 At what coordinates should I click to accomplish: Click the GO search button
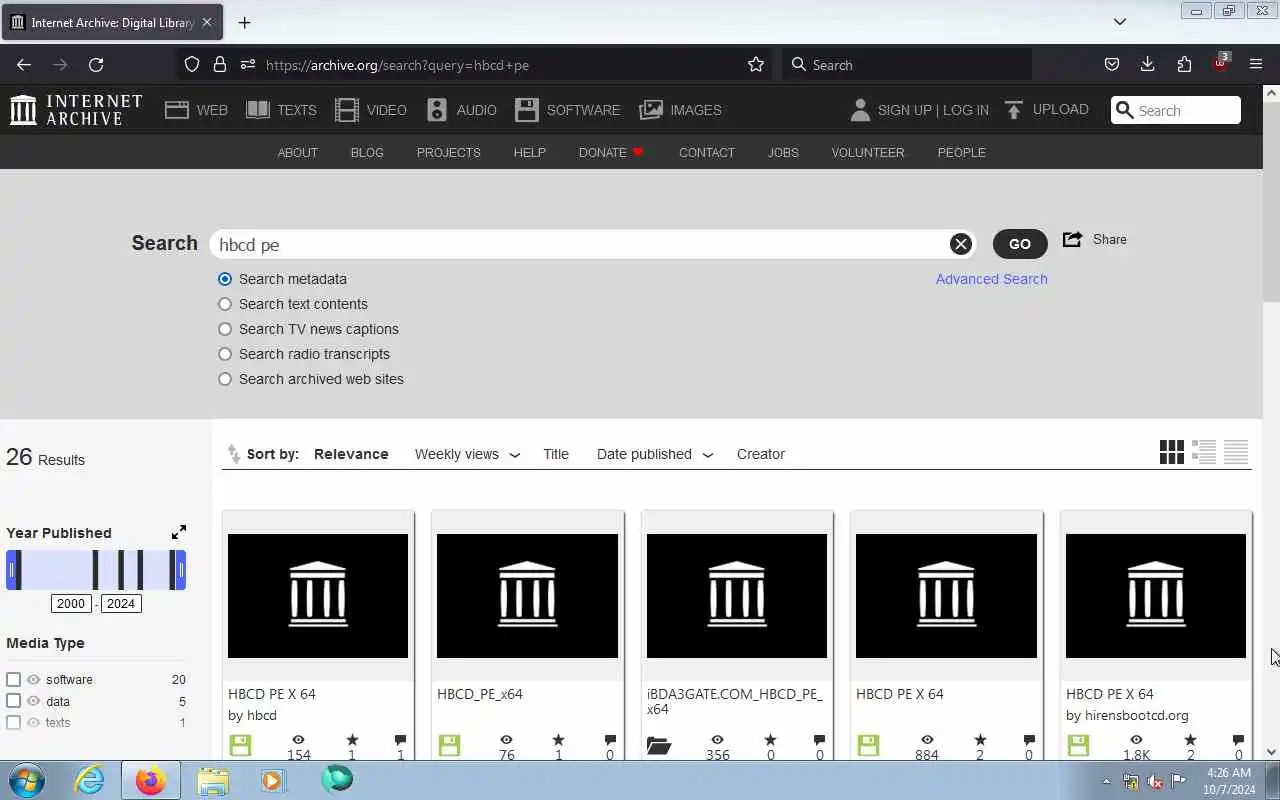tap(1020, 244)
